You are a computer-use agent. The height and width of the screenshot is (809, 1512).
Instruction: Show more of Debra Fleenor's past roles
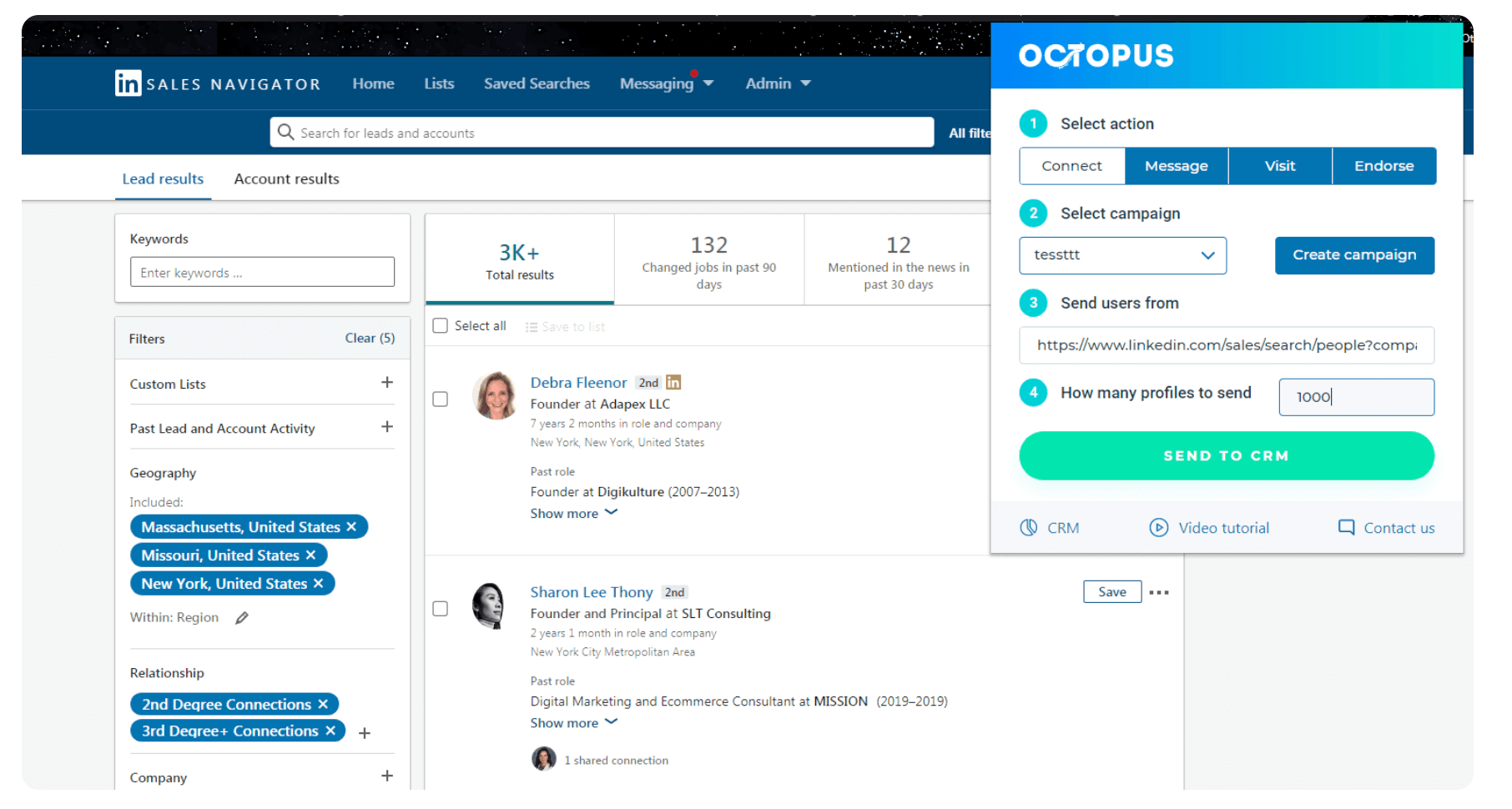click(574, 513)
